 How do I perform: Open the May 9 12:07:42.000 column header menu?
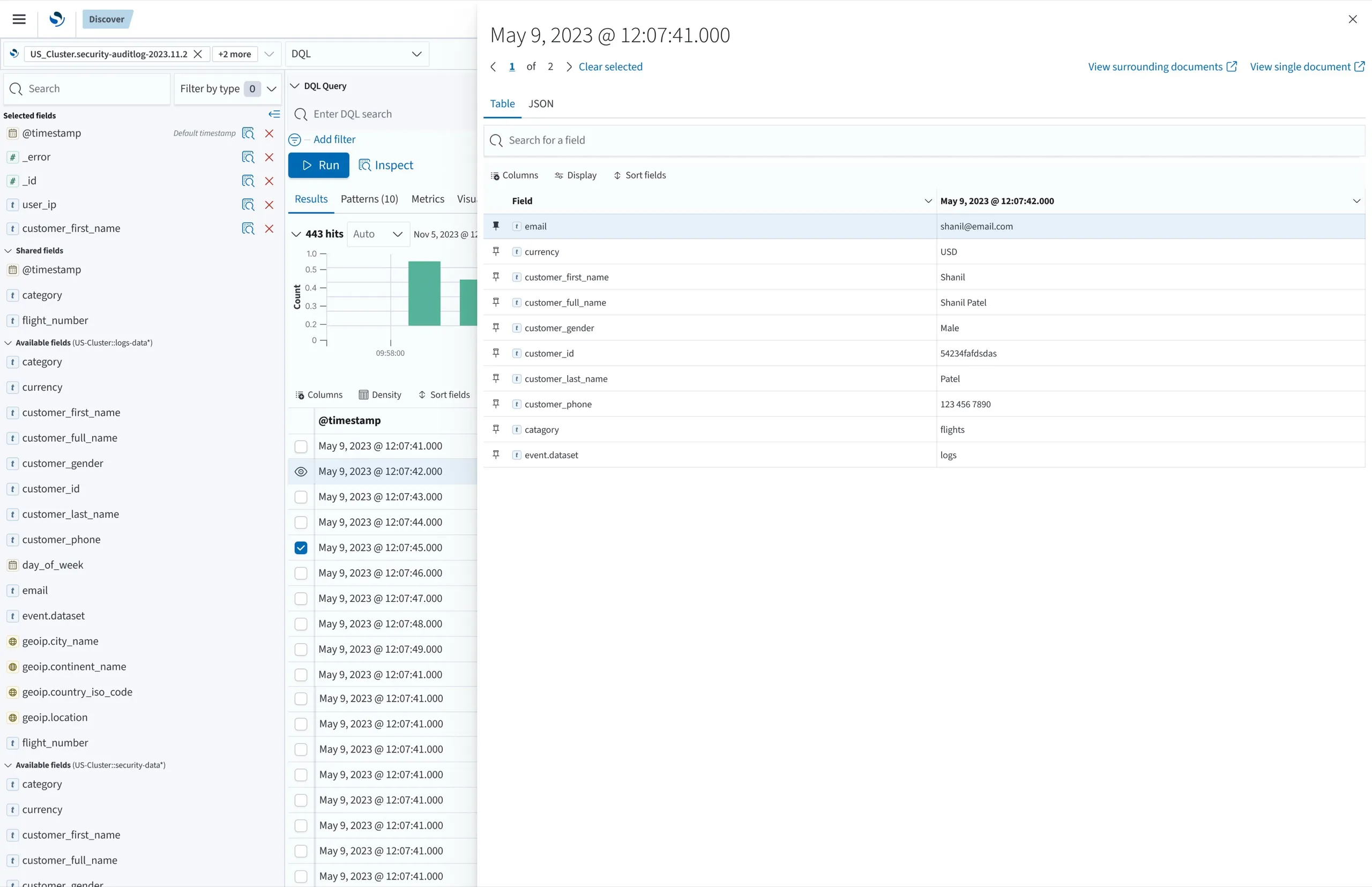click(1356, 200)
